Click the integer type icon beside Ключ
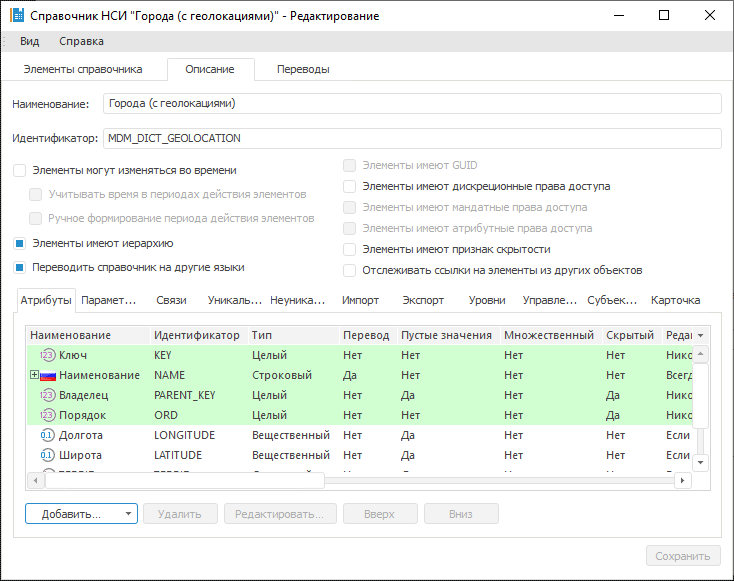734x581 pixels. pos(47,355)
